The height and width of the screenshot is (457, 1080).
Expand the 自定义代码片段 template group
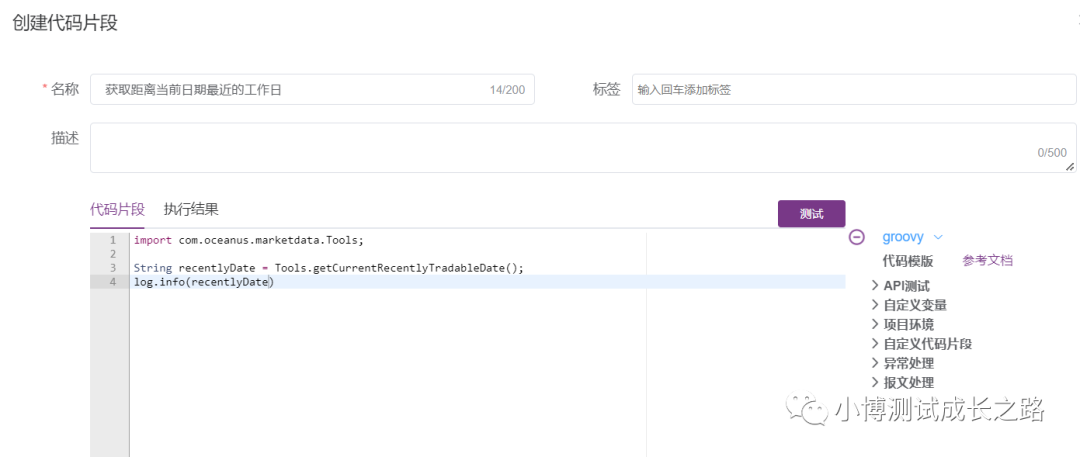(922, 344)
